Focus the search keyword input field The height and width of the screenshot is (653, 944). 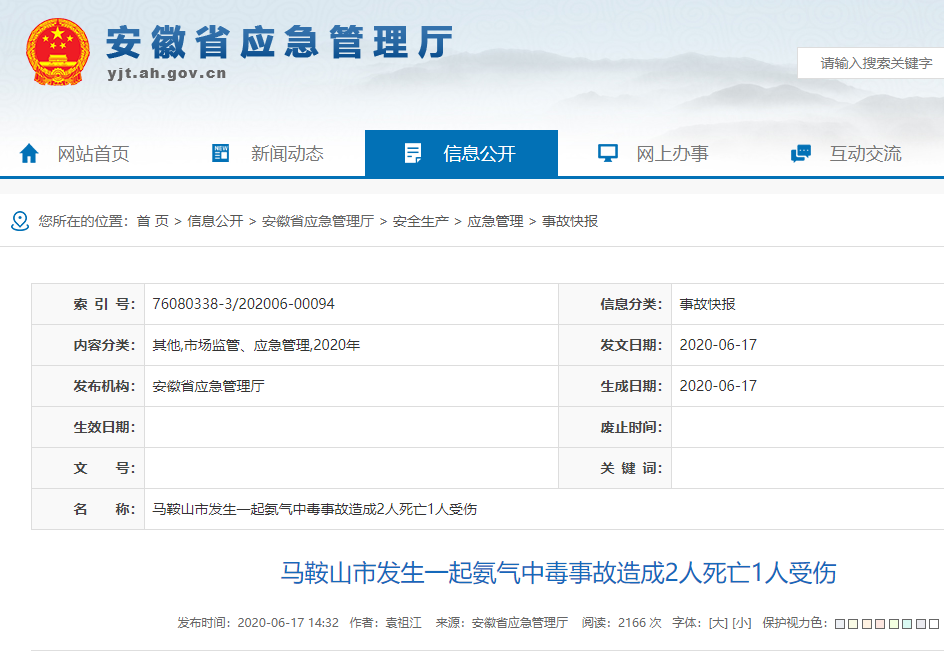click(x=875, y=63)
